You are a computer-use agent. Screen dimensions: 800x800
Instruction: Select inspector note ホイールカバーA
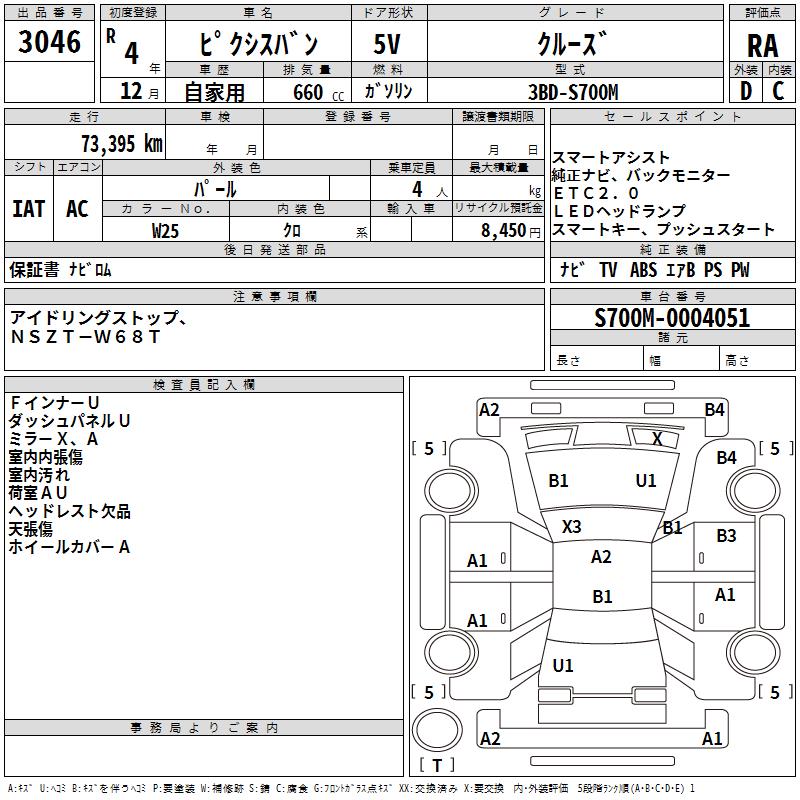click(x=69, y=547)
